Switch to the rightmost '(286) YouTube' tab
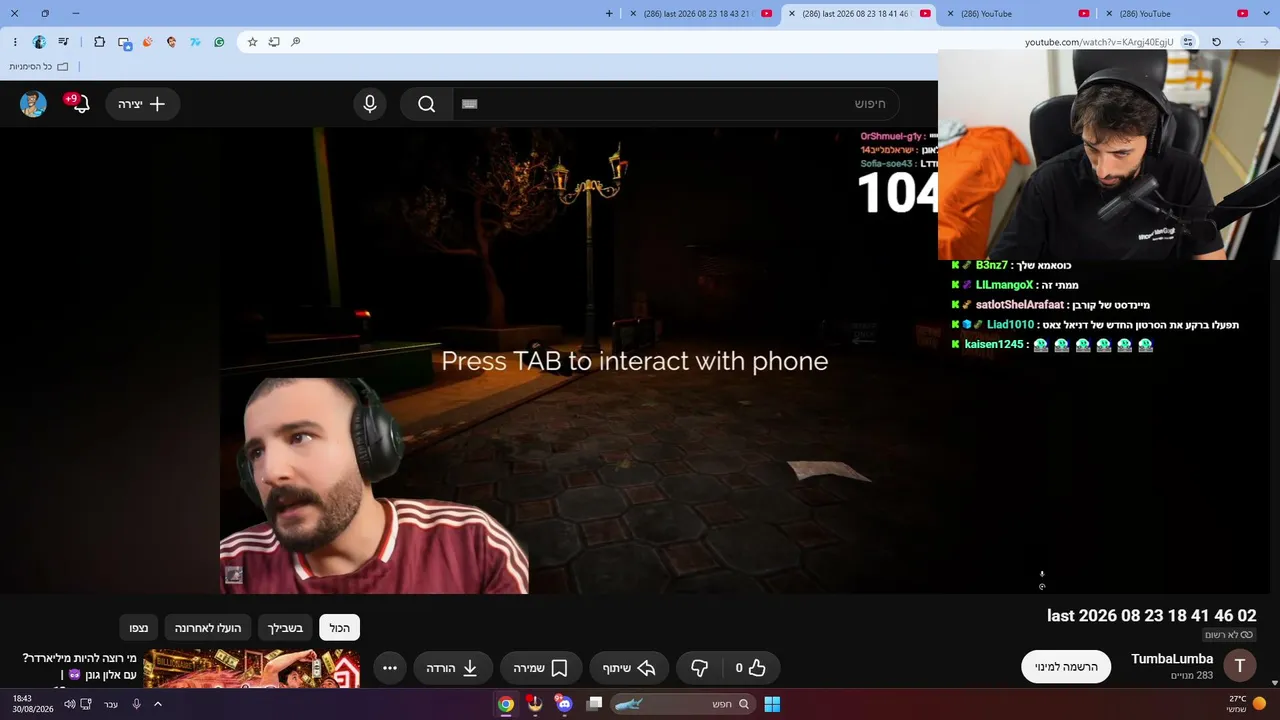Image resolution: width=1280 pixels, height=720 pixels. (x=1175, y=13)
